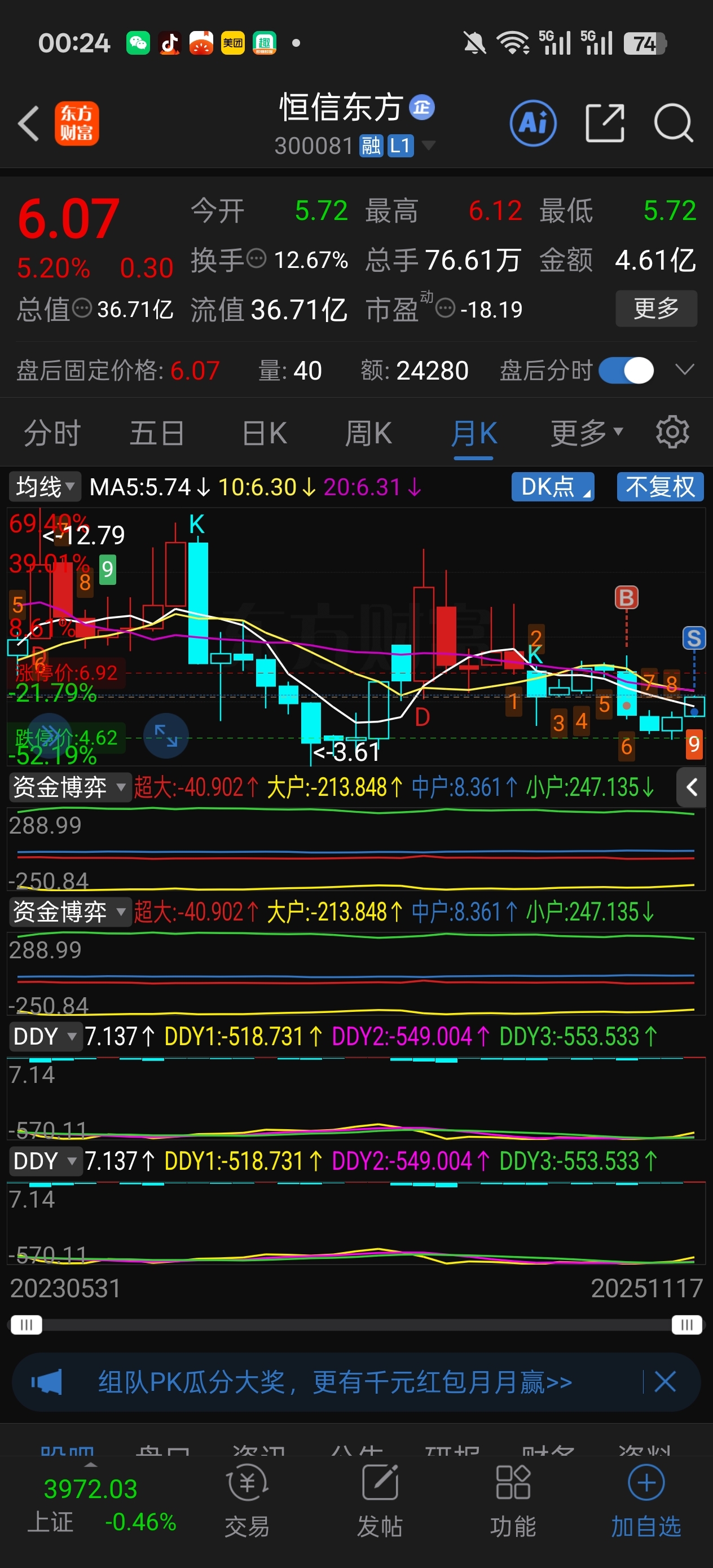
Task: Toggle 不复权 adjustment mode
Action: point(660,486)
